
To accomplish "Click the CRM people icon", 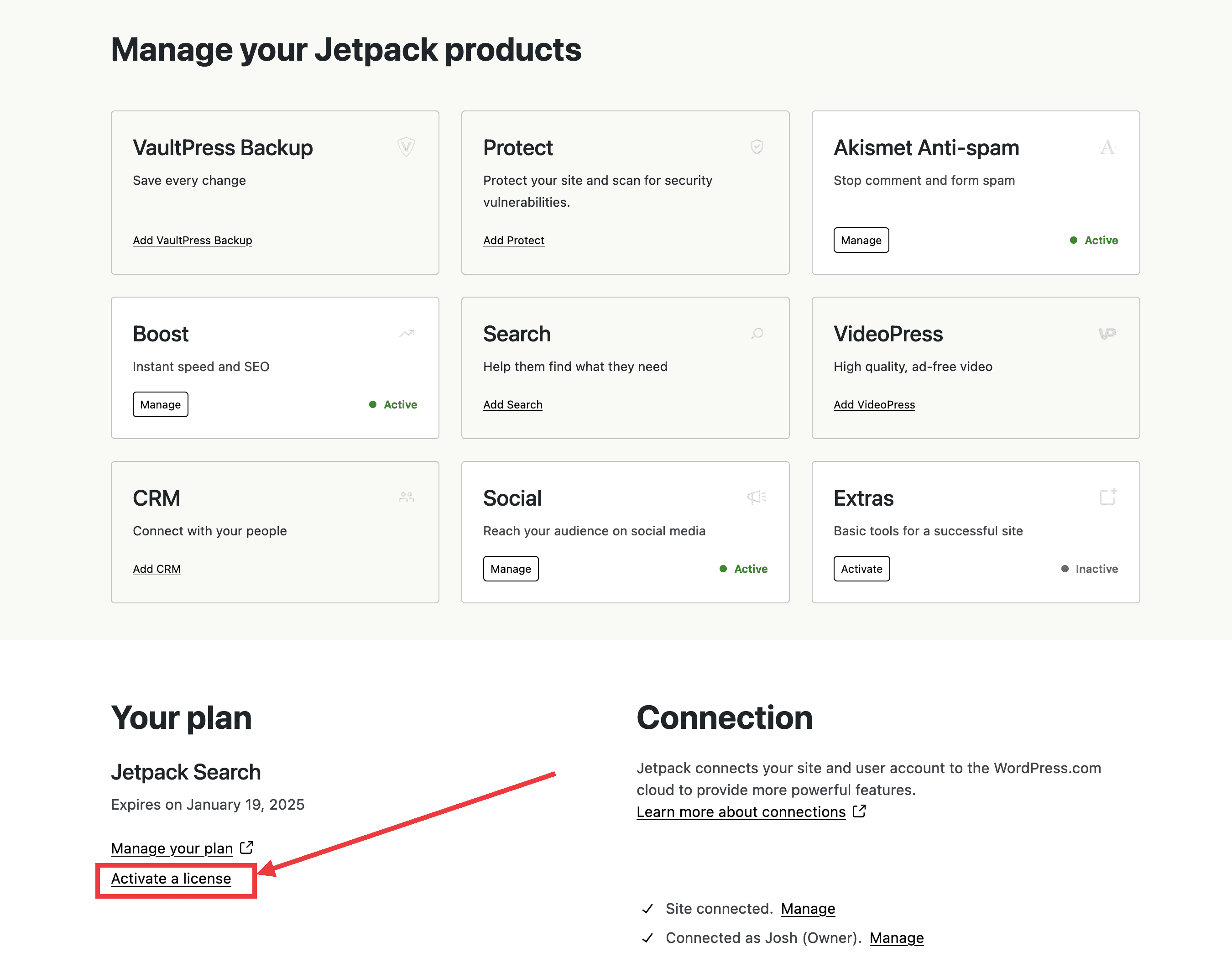I will 407,497.
